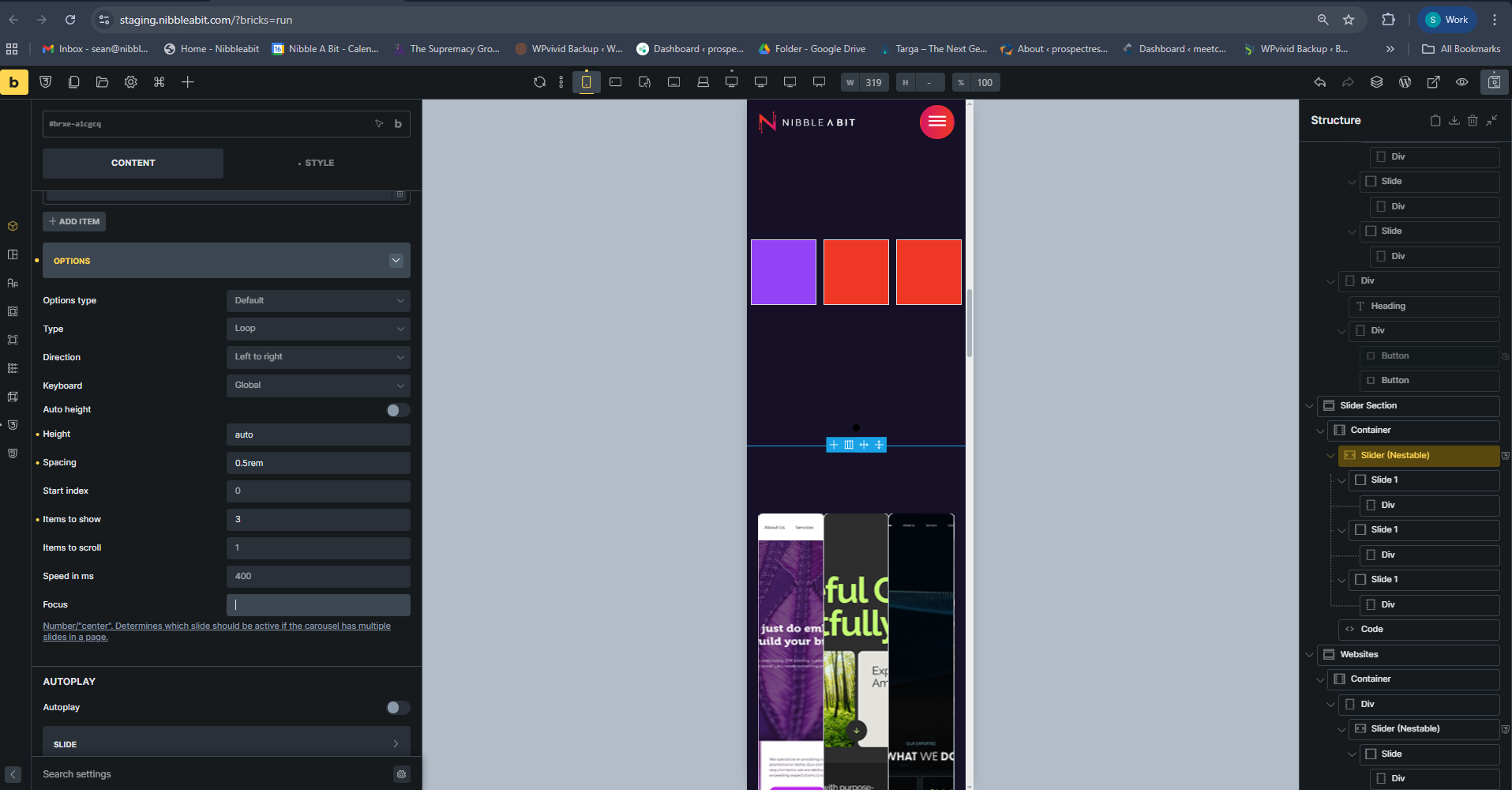
Task: Open the settings gear in top toolbar
Action: [x=131, y=82]
